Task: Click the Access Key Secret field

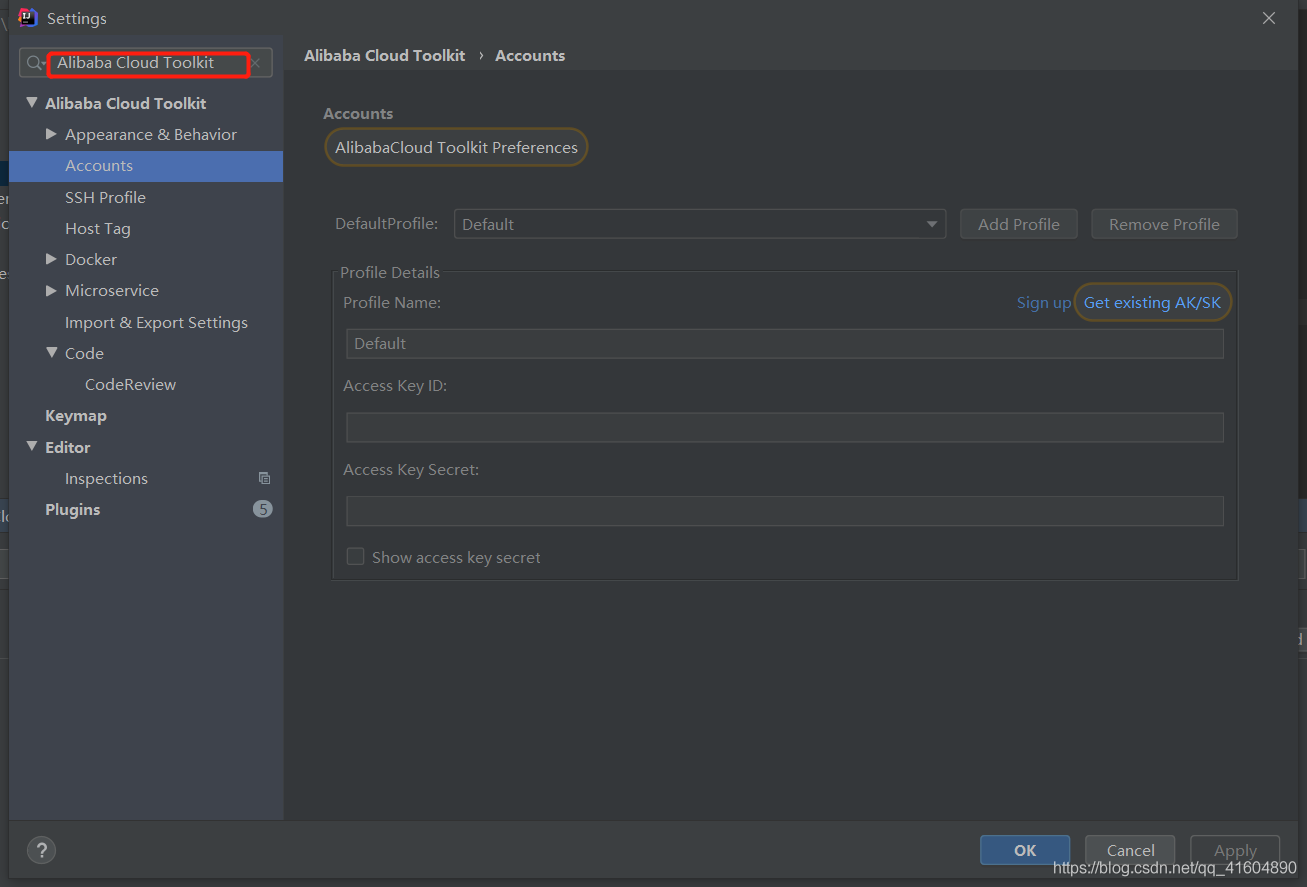Action: point(784,511)
